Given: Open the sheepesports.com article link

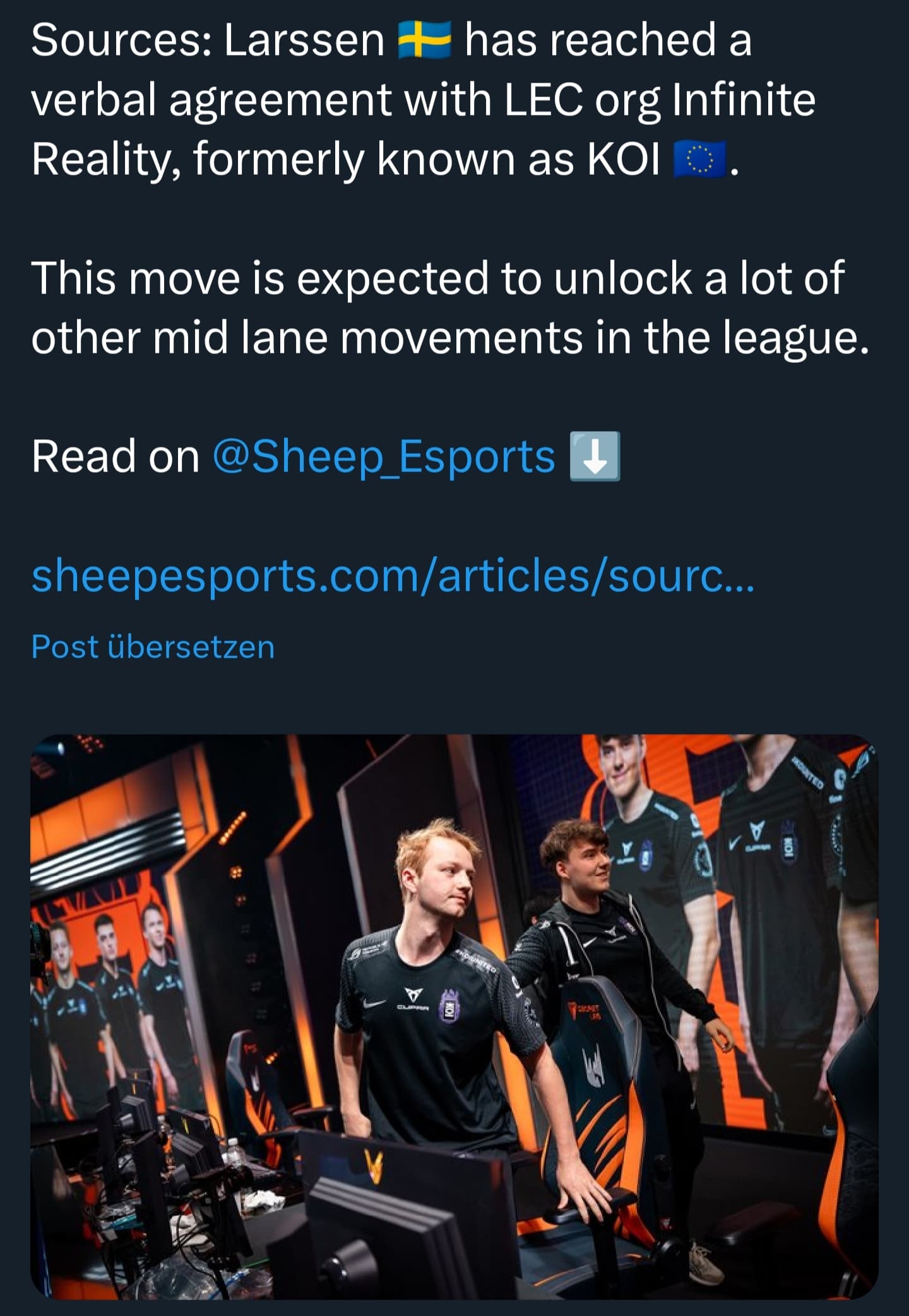Looking at the screenshot, I should click(x=393, y=576).
